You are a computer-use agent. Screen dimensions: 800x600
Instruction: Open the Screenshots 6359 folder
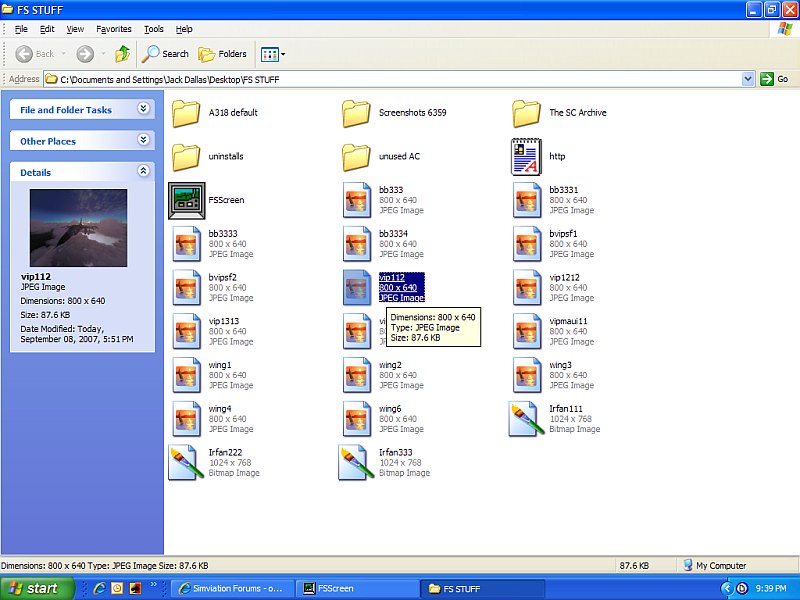point(356,113)
